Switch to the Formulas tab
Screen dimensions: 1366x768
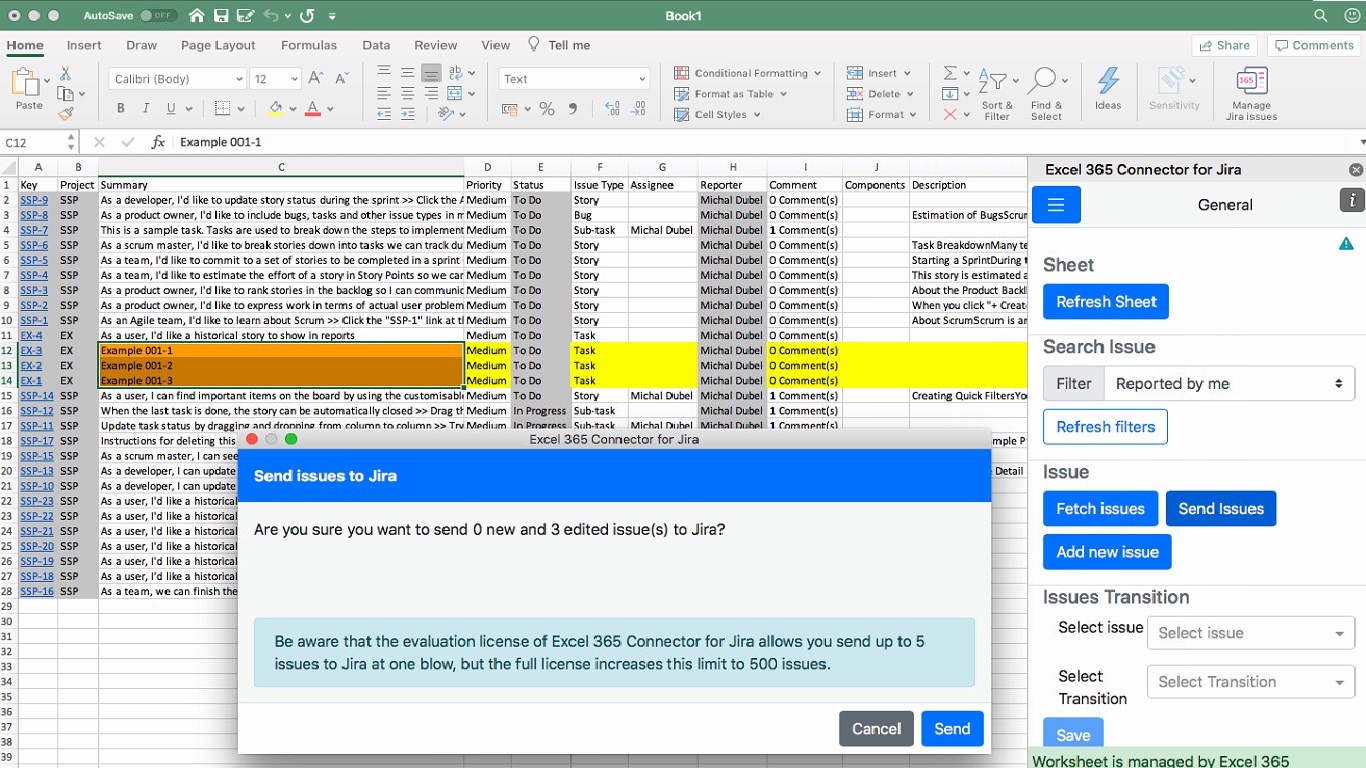click(x=309, y=45)
